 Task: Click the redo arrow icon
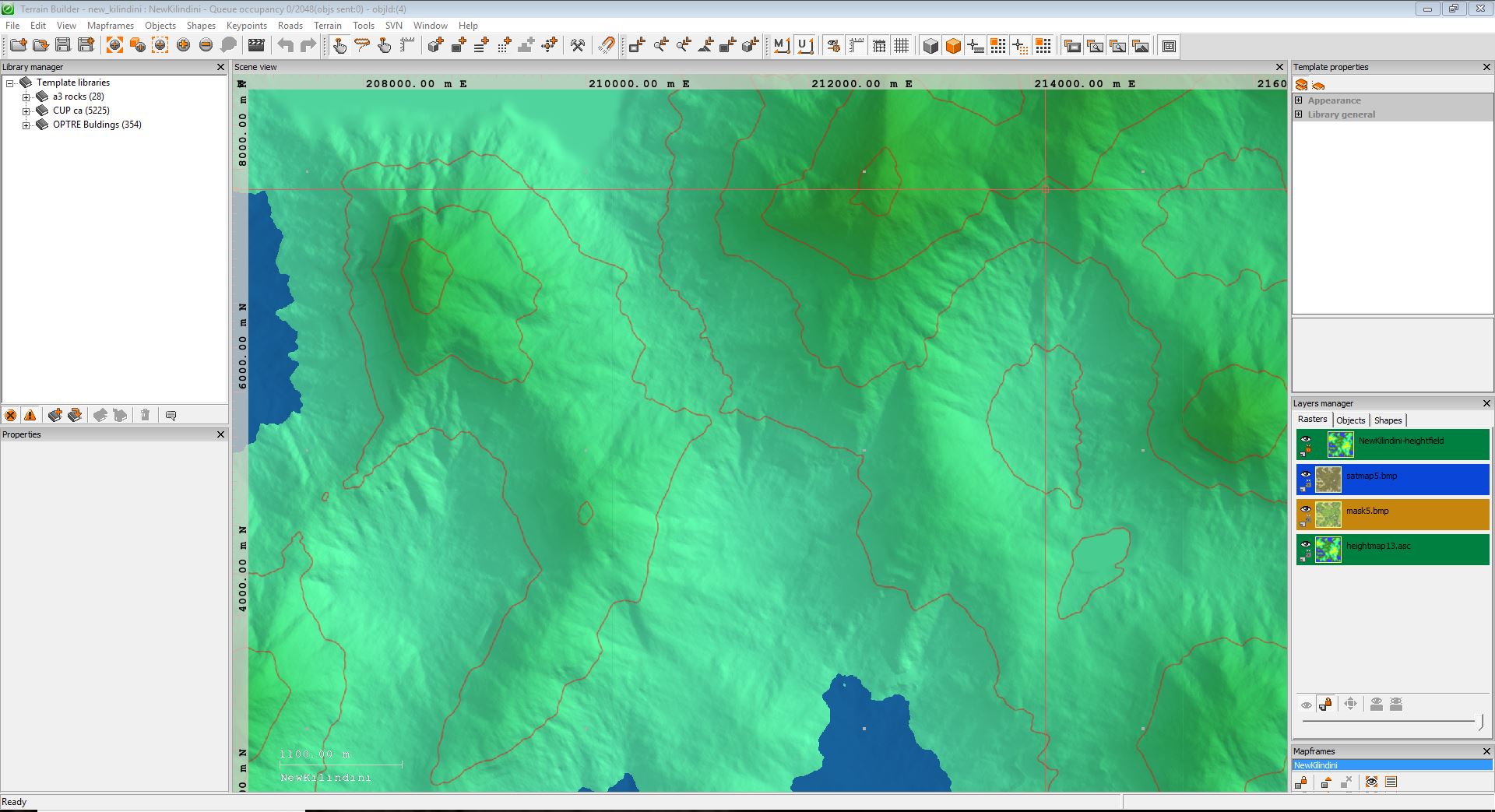(x=308, y=45)
